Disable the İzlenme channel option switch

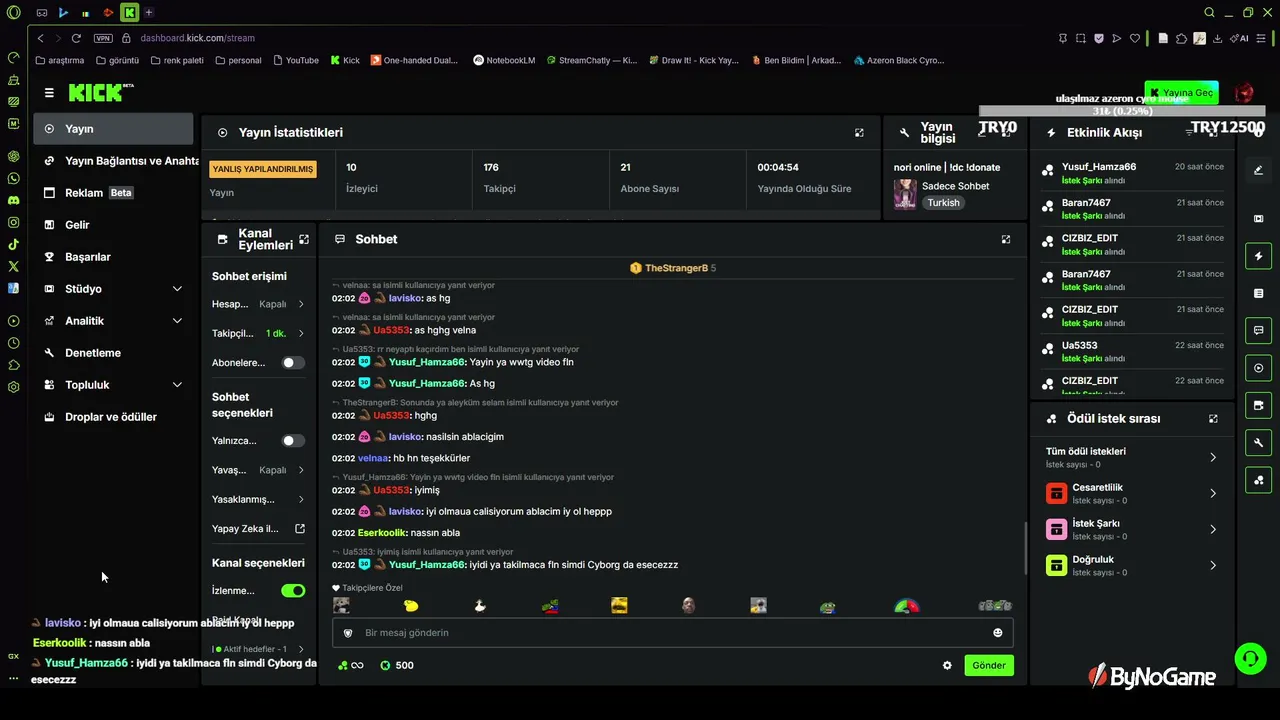point(293,591)
